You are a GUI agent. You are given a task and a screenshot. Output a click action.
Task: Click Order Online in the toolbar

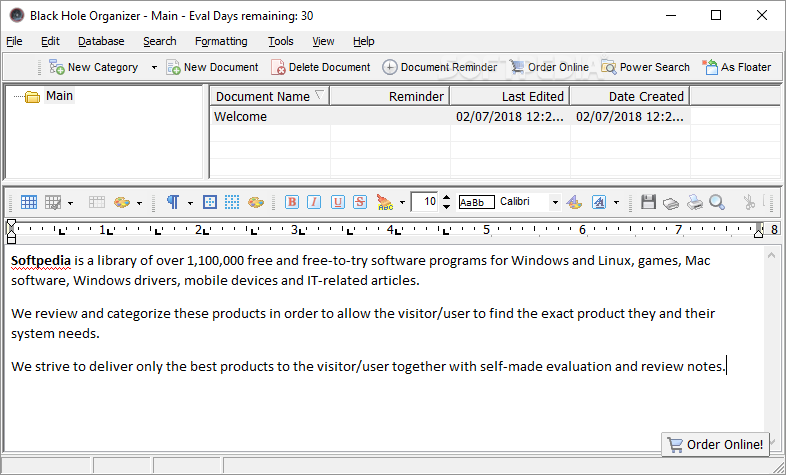[x=549, y=67]
